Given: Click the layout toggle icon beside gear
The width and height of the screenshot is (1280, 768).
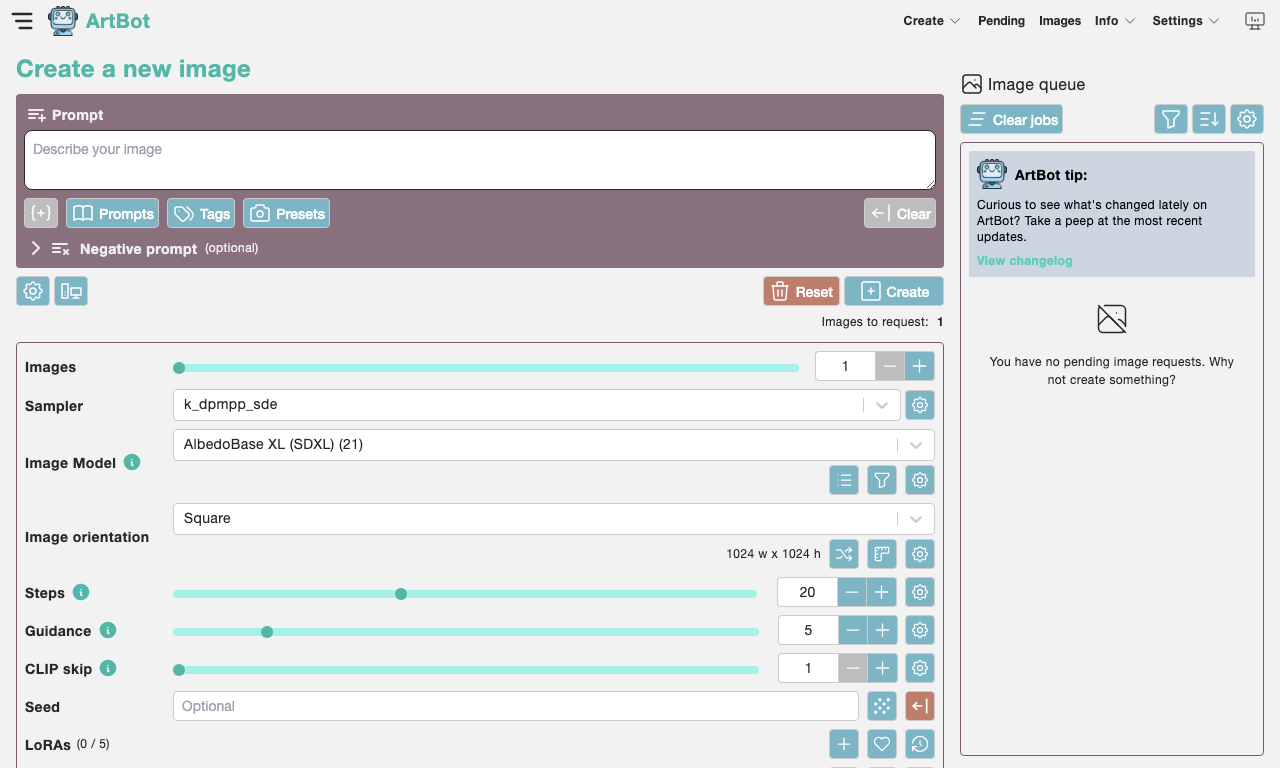Looking at the screenshot, I should (x=71, y=291).
